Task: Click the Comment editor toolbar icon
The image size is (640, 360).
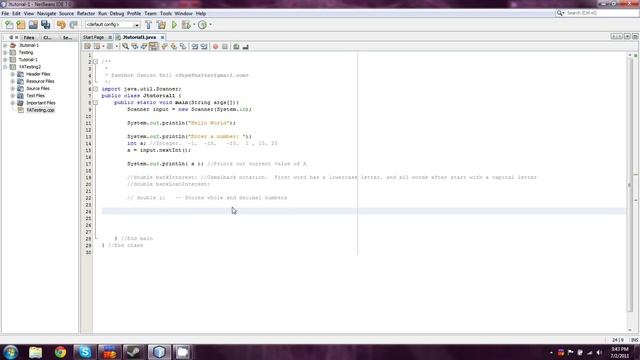Action: (x=236, y=47)
